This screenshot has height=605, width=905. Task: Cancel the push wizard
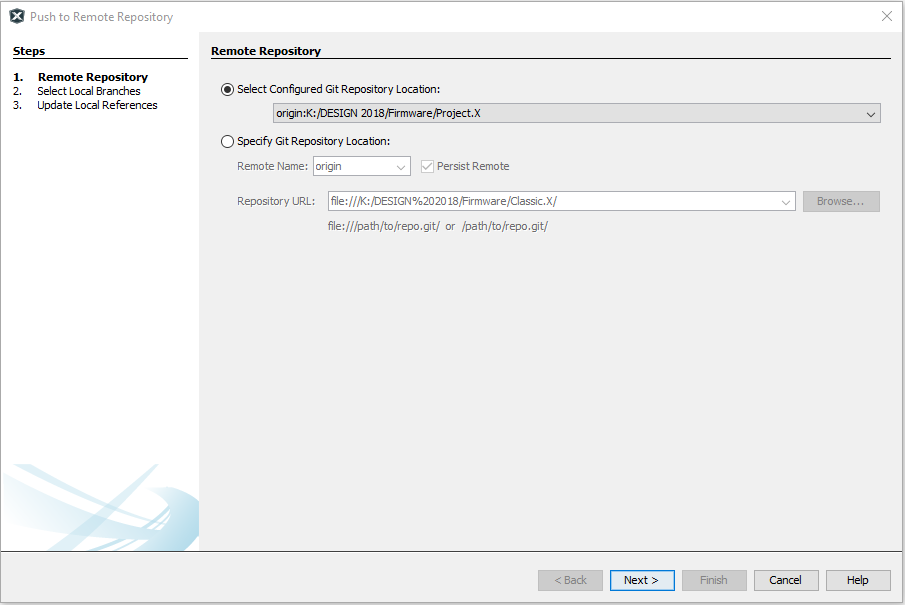[x=786, y=580]
